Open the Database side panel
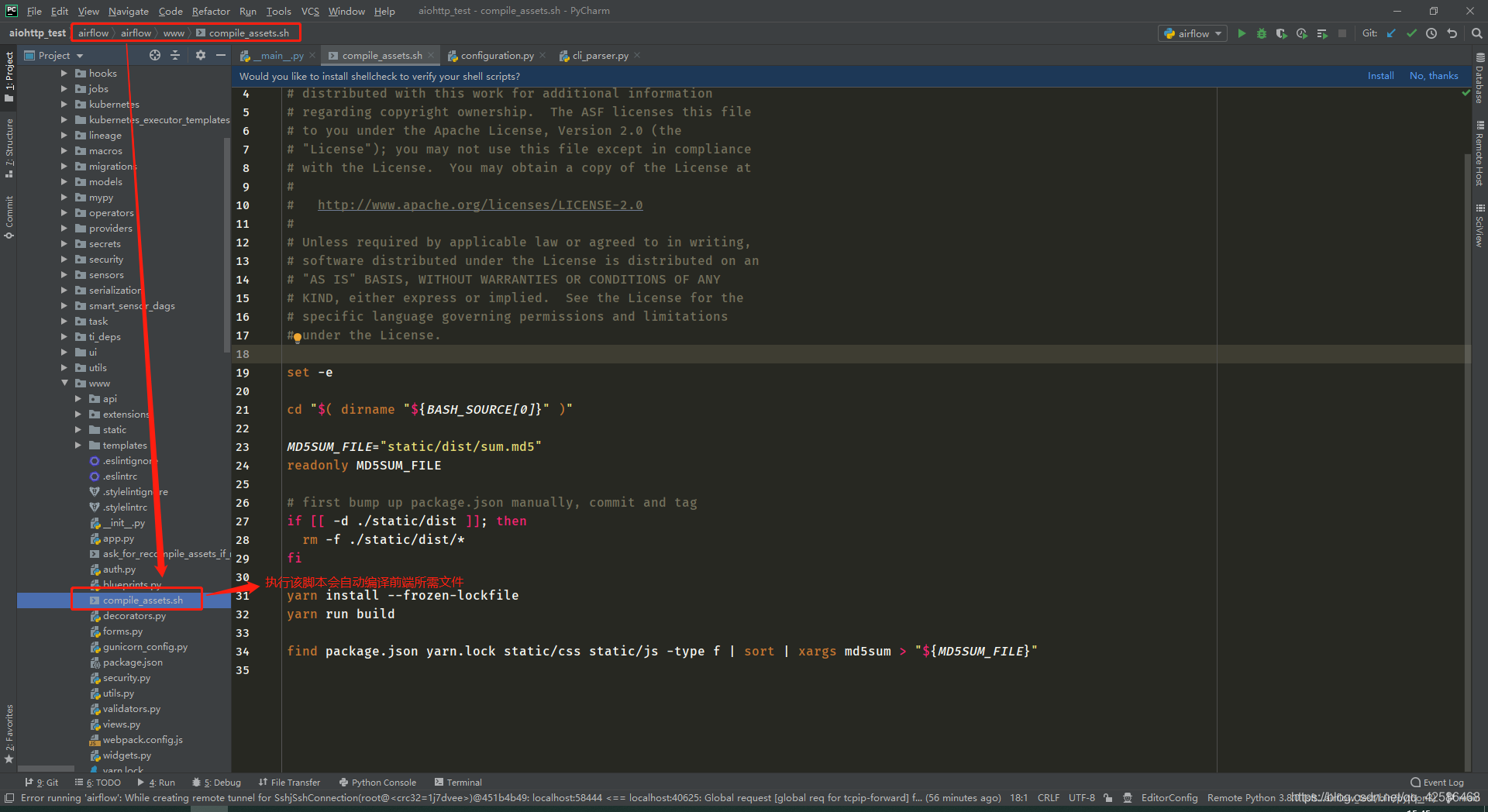This screenshot has height=812, width=1488. click(x=1479, y=77)
